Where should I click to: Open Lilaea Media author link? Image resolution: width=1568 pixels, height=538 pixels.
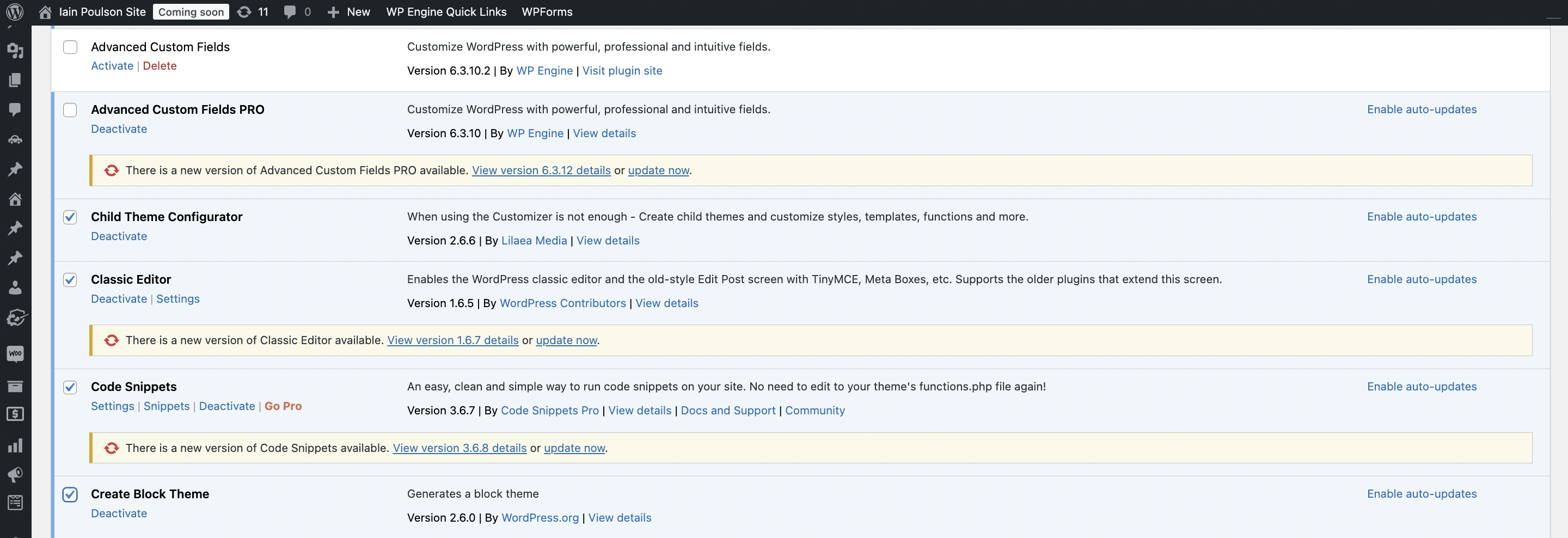(x=534, y=240)
